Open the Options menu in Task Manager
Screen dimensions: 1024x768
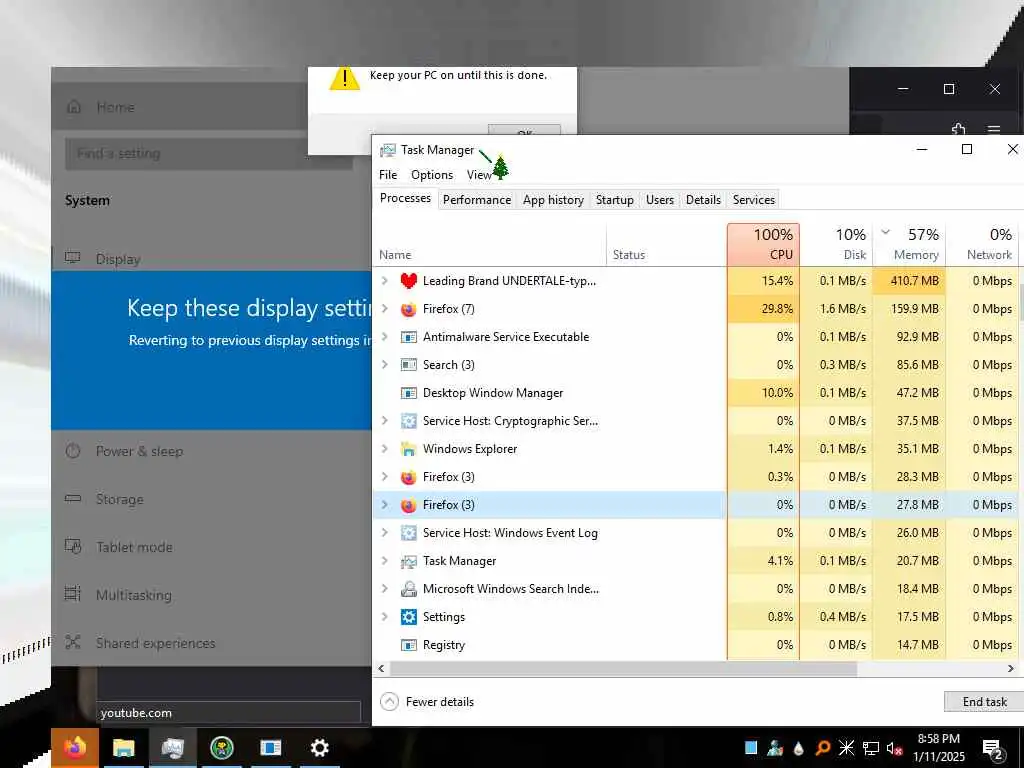tap(432, 175)
